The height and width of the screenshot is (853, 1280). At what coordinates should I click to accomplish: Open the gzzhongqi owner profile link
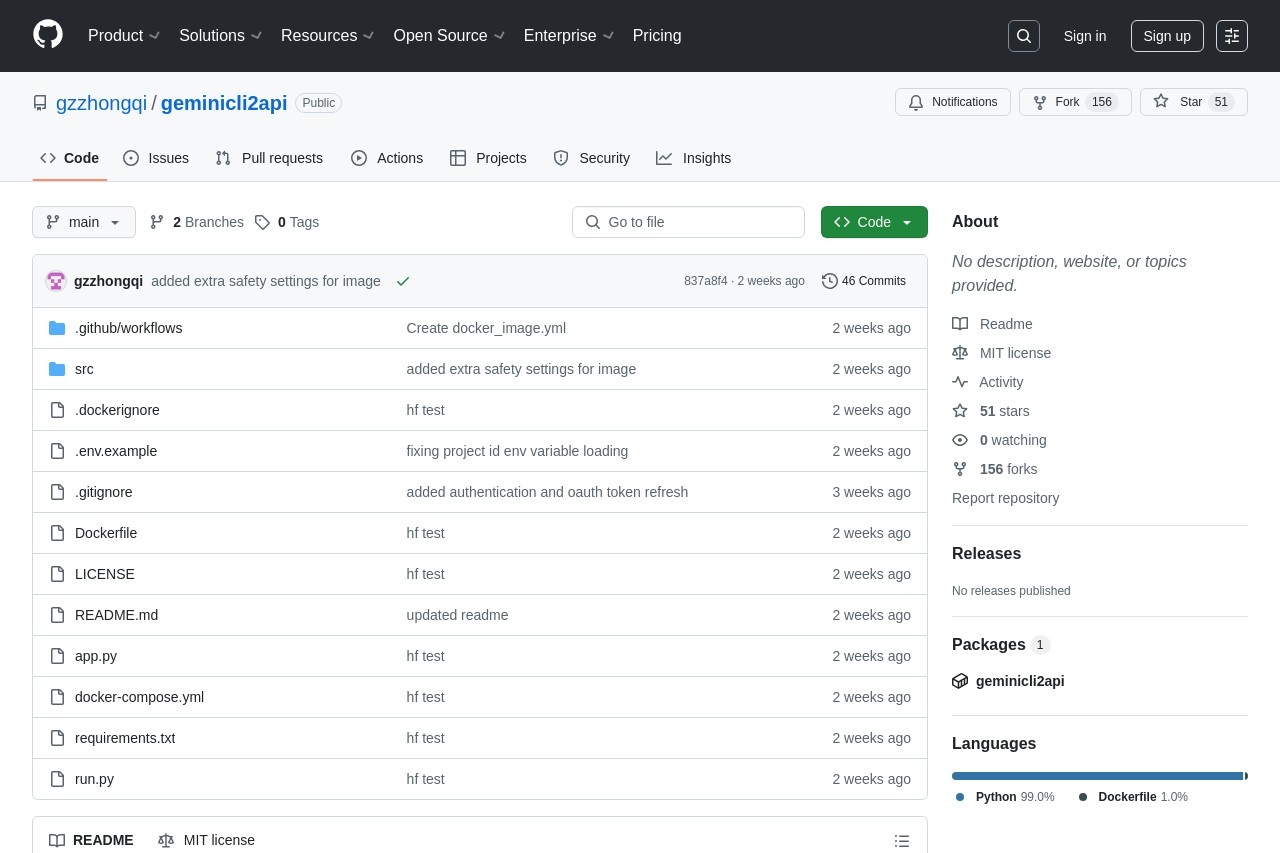[x=101, y=103]
